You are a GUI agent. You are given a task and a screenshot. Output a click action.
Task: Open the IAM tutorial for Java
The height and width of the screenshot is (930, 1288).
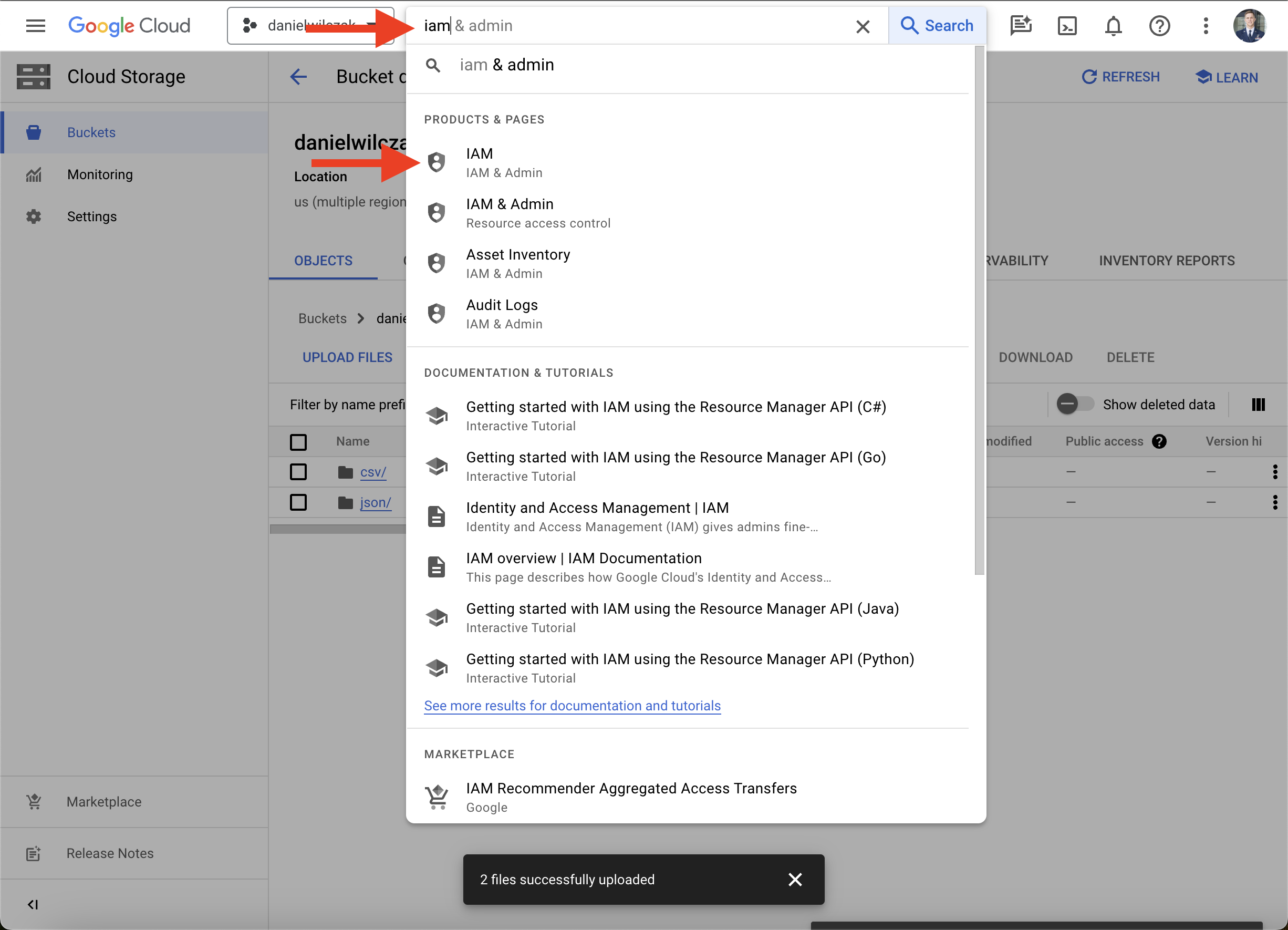point(687,617)
